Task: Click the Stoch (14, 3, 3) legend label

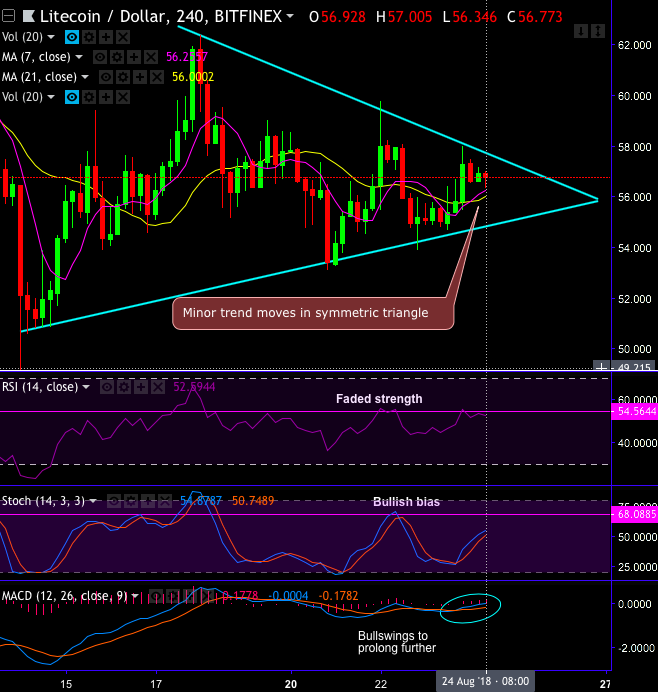Action: 43,501
